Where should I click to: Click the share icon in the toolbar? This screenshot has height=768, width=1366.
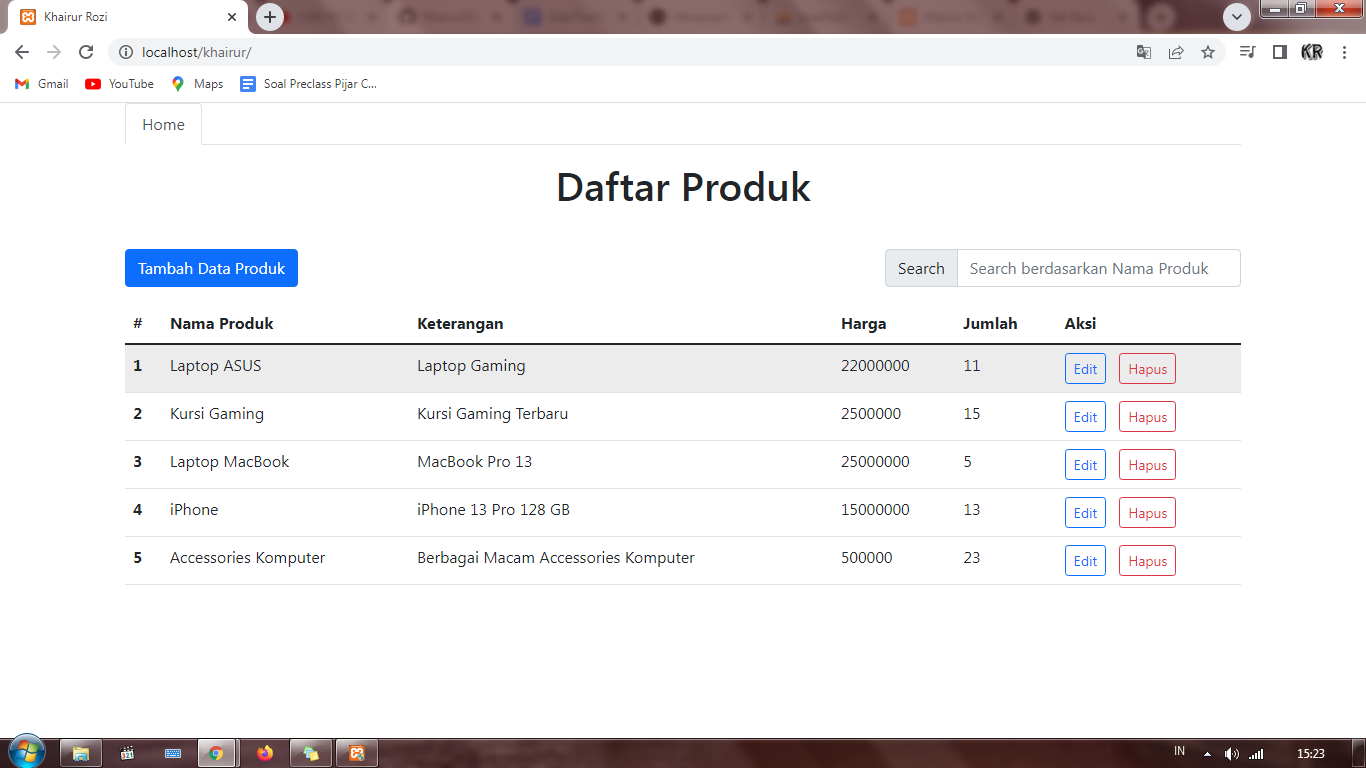(1176, 52)
